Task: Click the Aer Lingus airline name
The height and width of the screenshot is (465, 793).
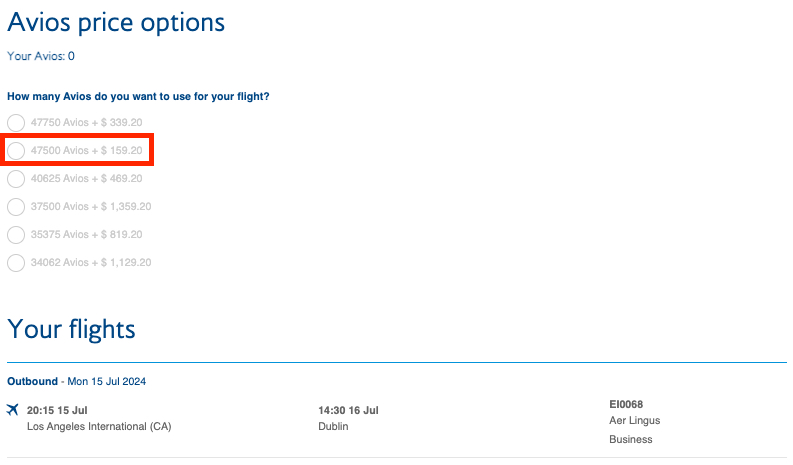Action: tap(634, 421)
